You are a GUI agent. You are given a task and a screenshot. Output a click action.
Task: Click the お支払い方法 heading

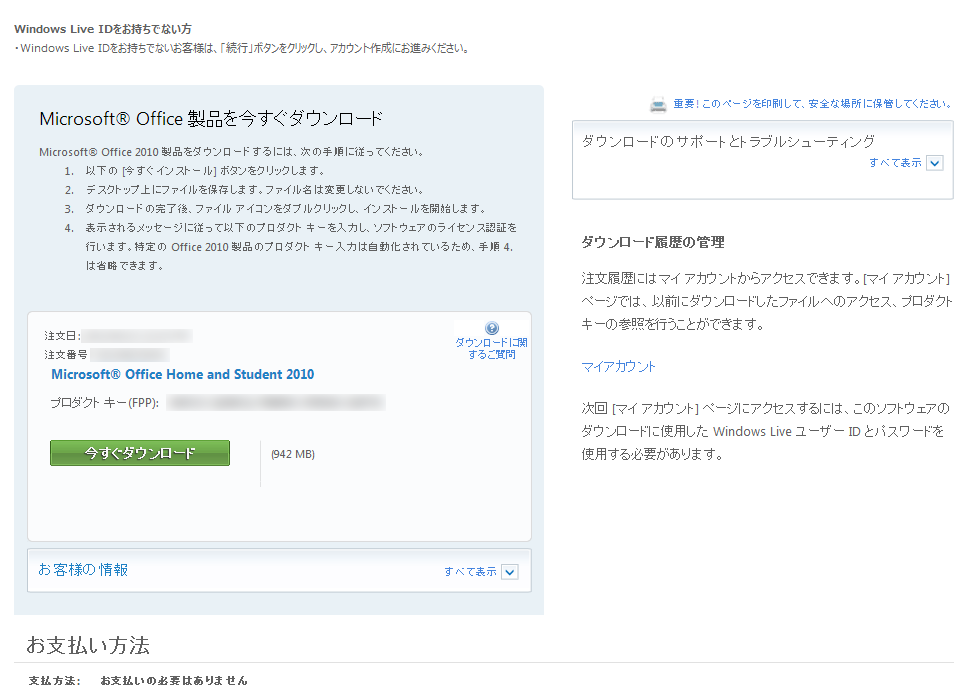click(x=88, y=645)
